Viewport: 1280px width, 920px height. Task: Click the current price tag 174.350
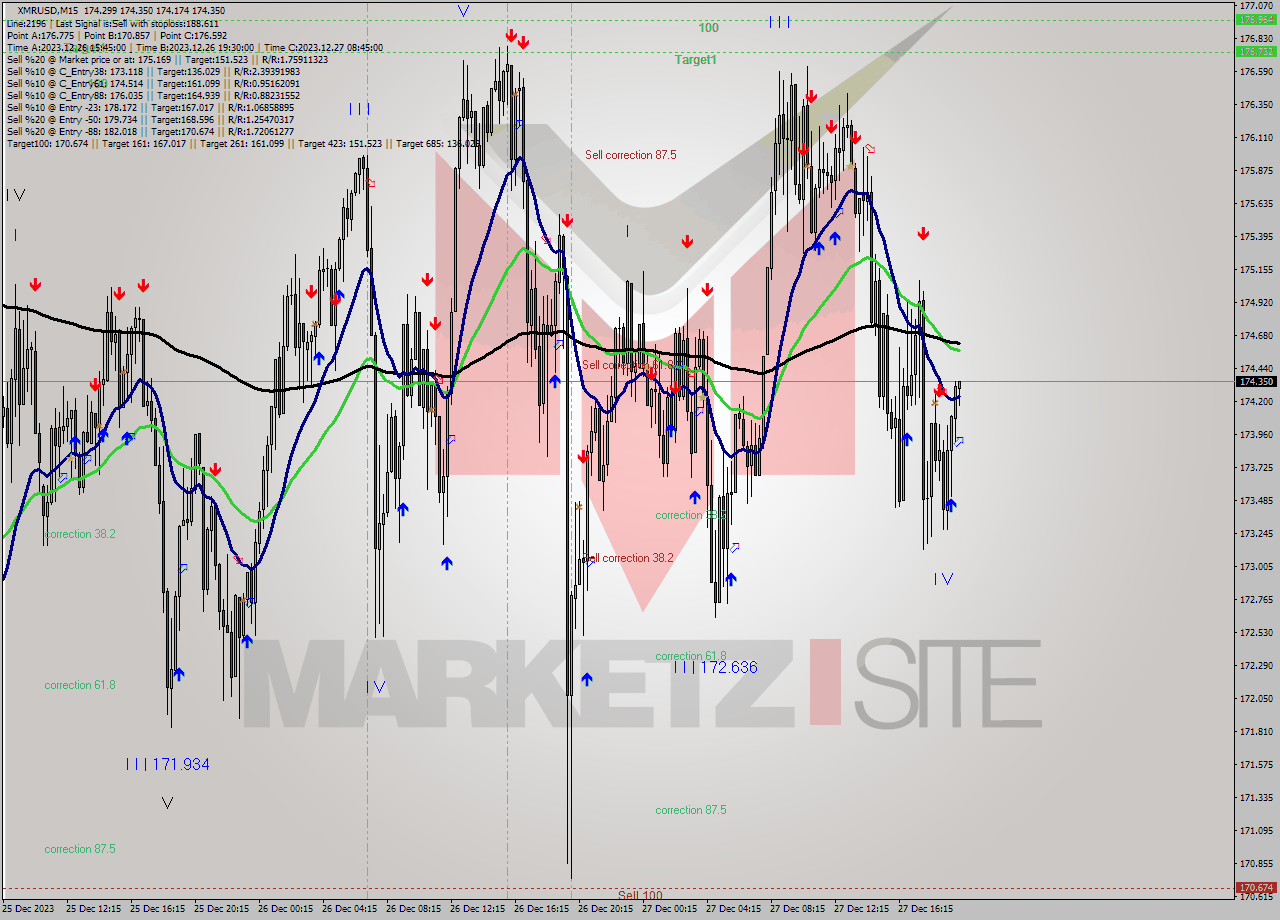point(1256,381)
